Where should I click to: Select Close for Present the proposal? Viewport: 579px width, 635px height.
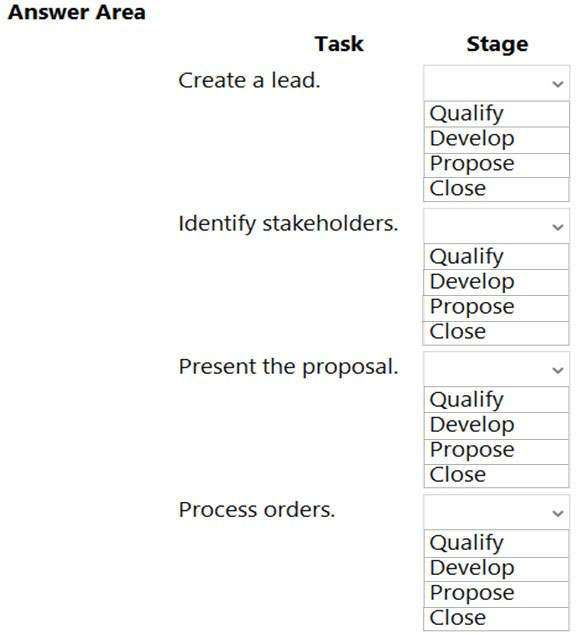pos(496,476)
